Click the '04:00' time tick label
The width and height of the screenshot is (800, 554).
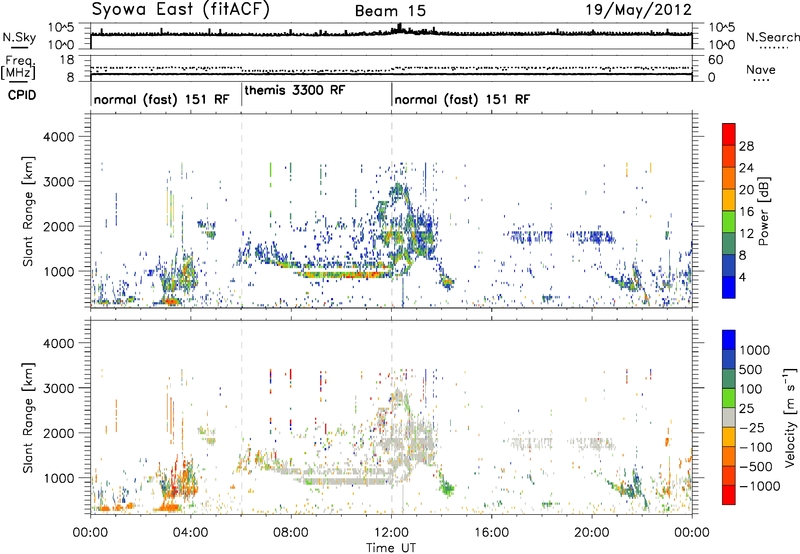tap(190, 533)
